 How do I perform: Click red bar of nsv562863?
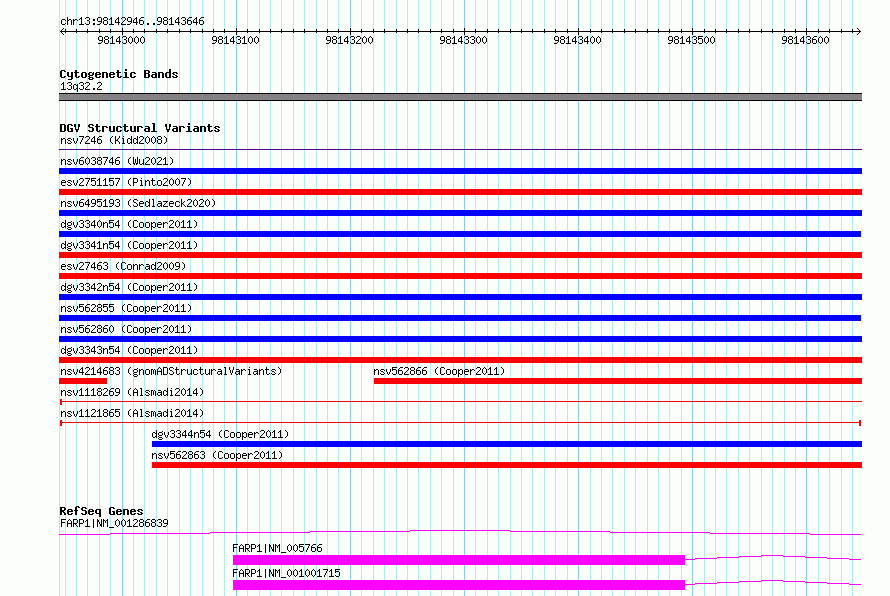[507, 465]
